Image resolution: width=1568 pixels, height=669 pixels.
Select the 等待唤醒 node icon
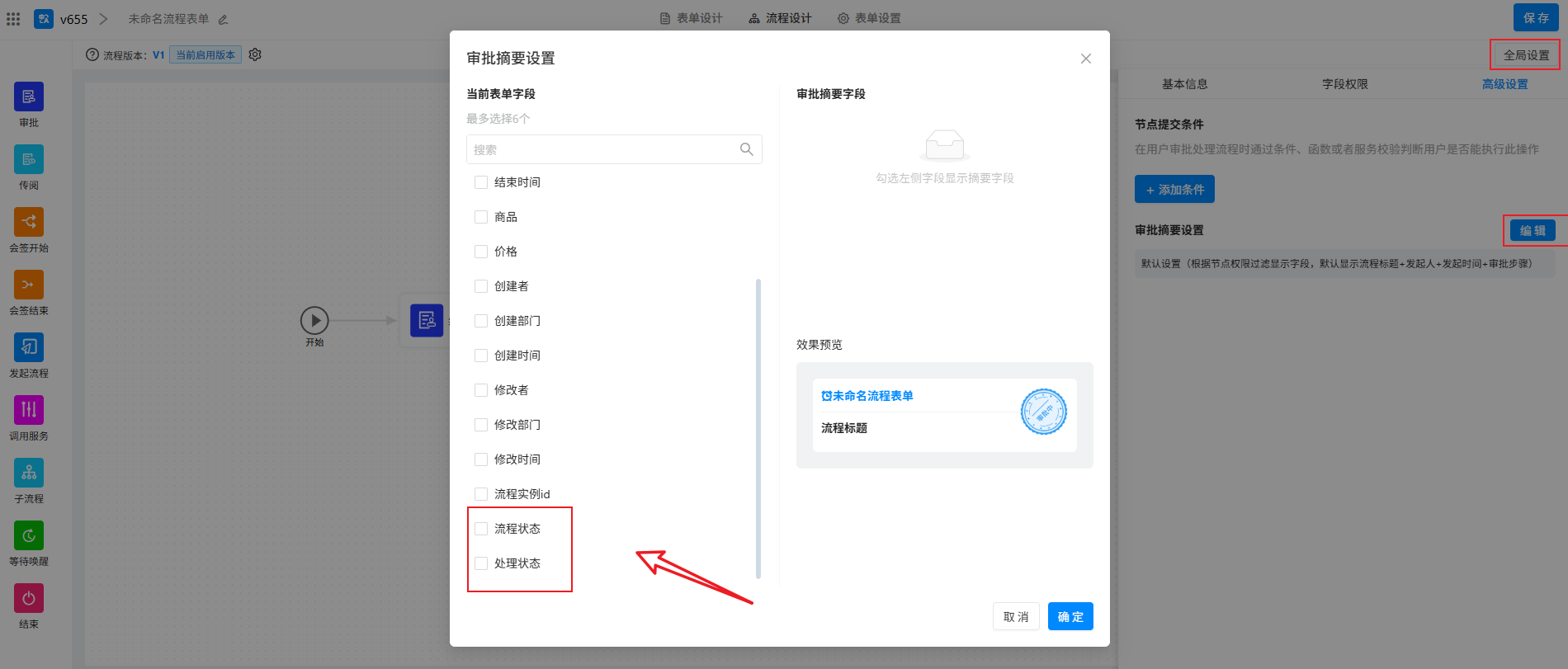click(x=29, y=535)
